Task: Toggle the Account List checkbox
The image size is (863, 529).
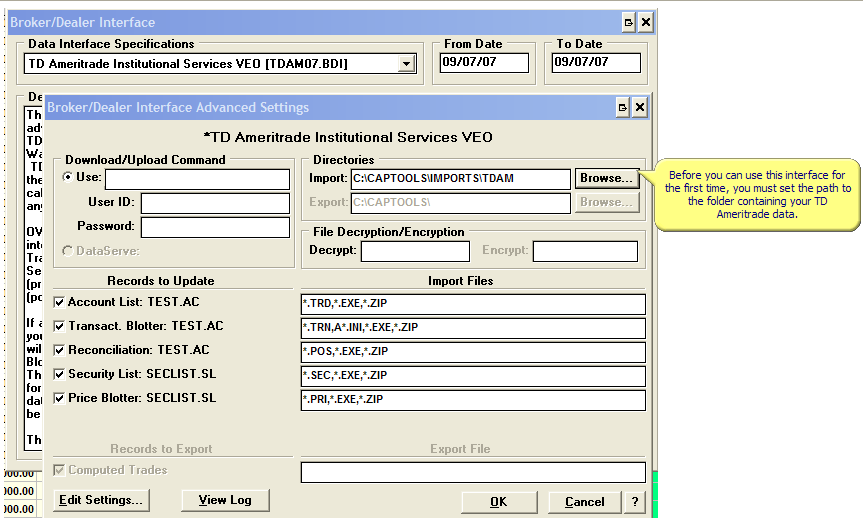Action: (x=59, y=302)
